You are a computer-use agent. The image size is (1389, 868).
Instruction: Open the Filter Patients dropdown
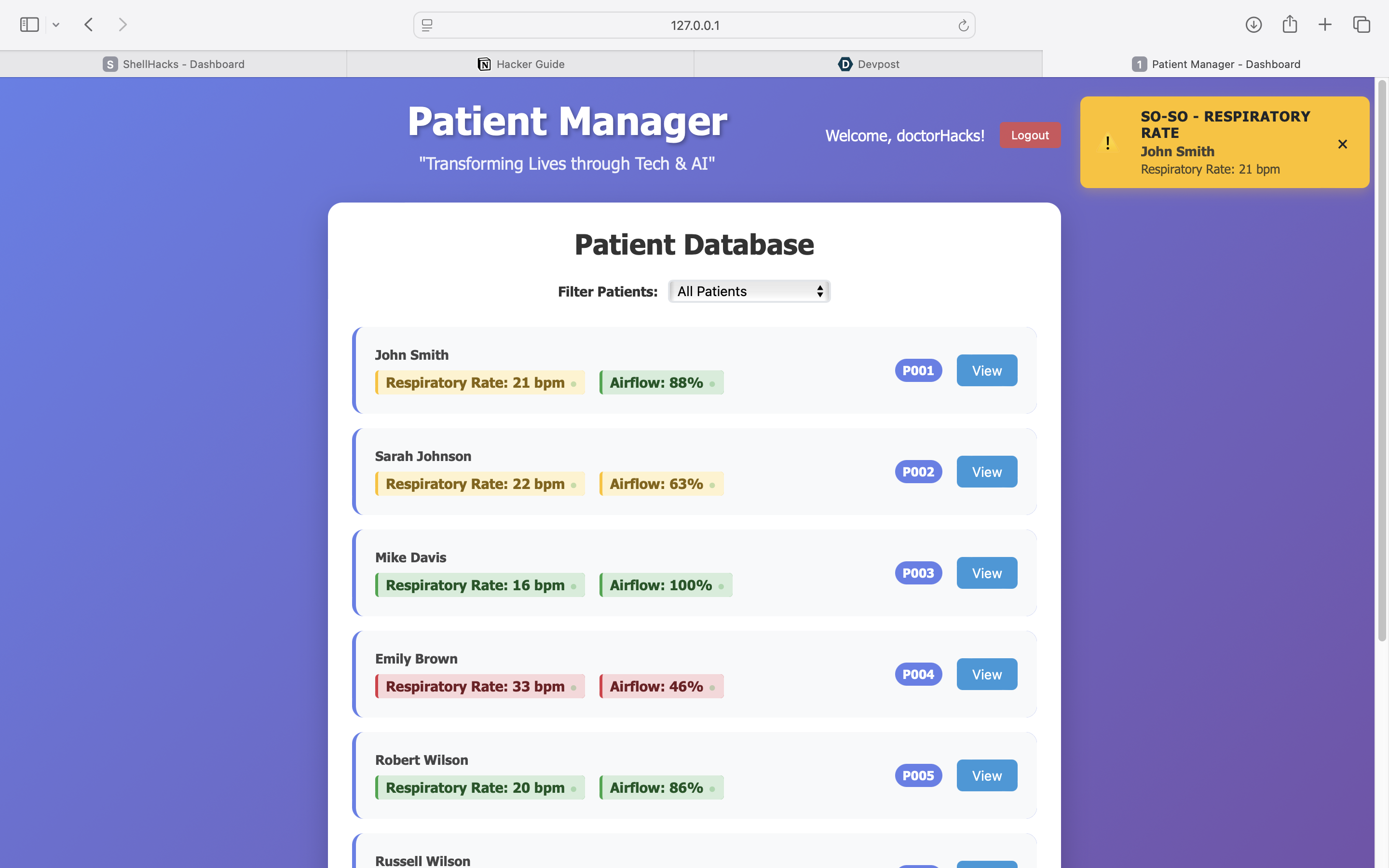749,291
